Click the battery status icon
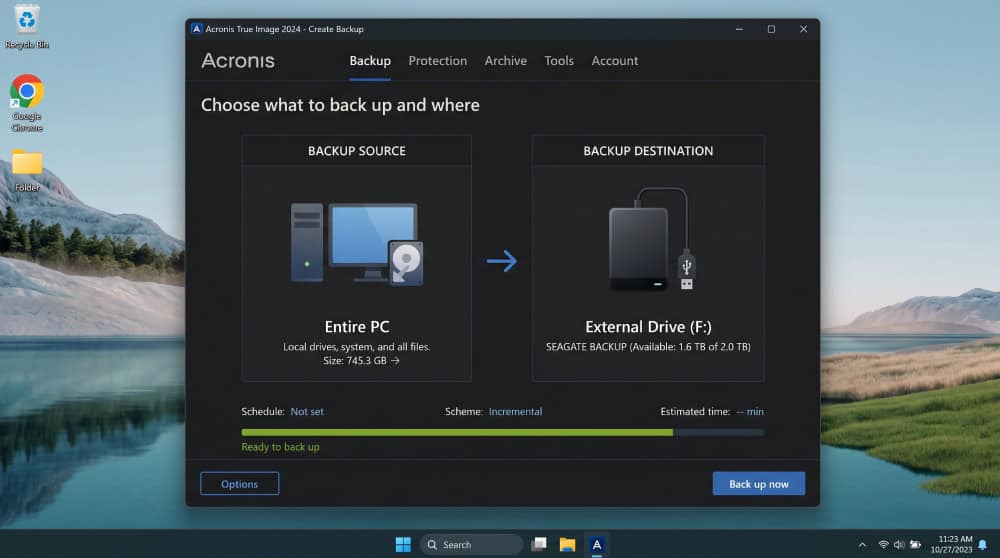The height and width of the screenshot is (558, 1000). point(915,545)
